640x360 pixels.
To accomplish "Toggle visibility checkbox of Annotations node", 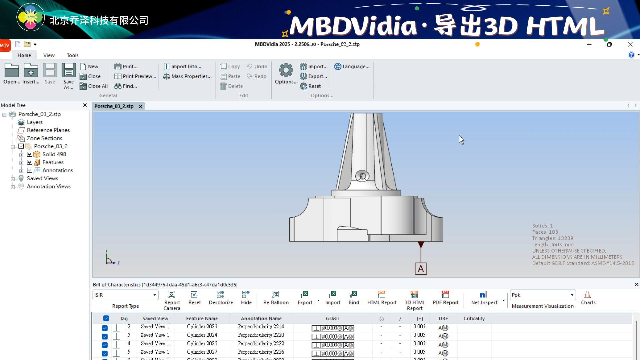I will (x=29, y=170).
